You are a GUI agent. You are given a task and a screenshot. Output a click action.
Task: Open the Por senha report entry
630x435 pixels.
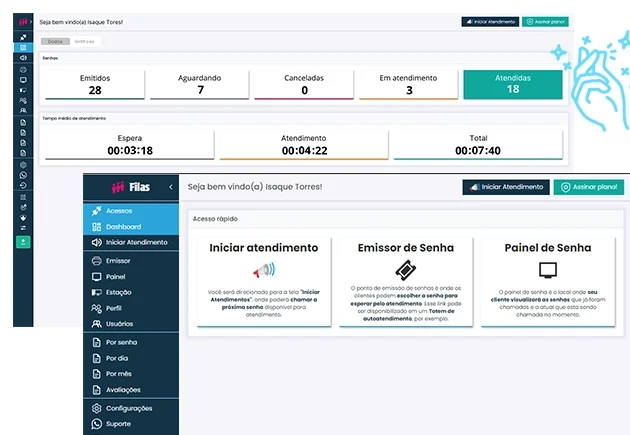click(x=121, y=342)
